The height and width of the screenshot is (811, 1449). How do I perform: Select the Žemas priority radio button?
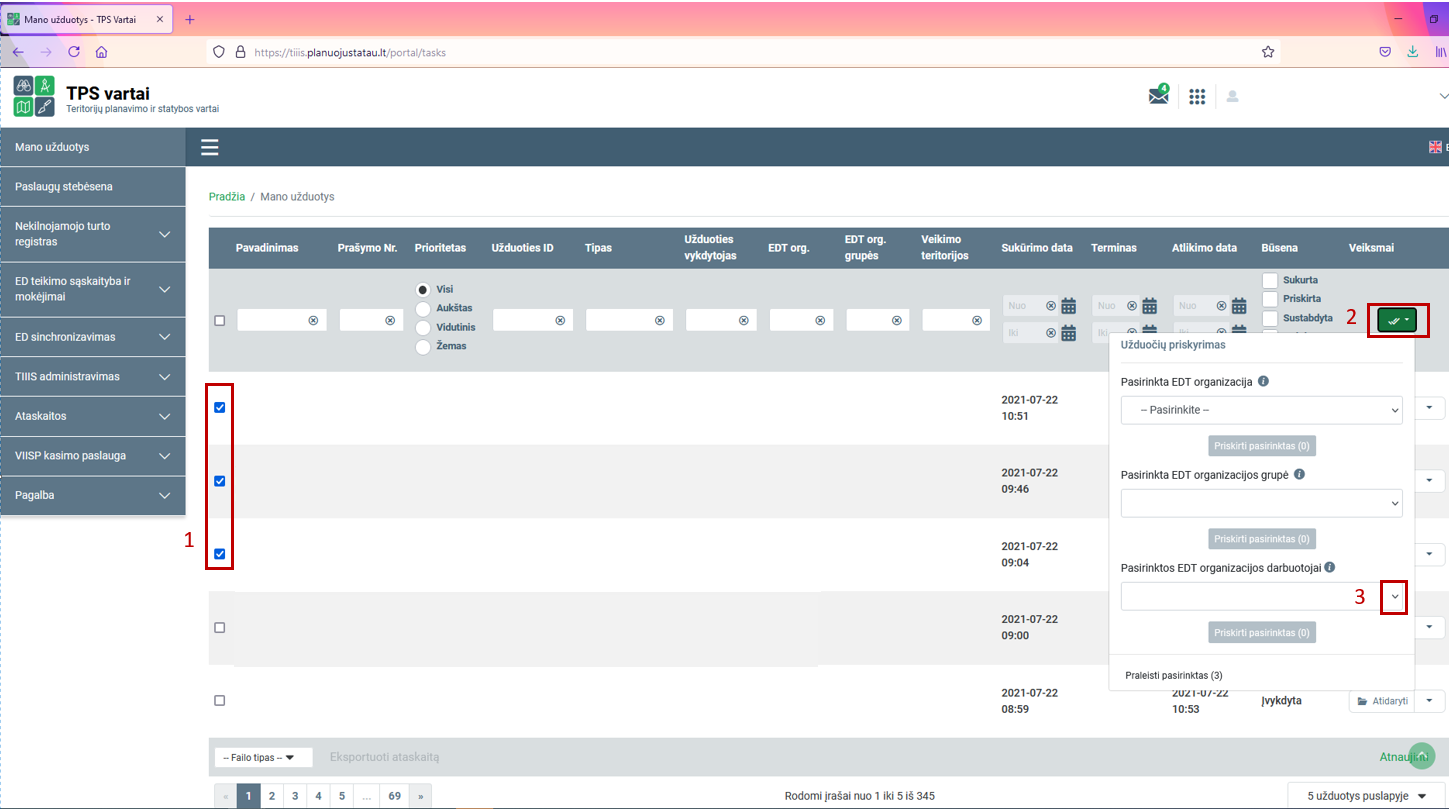click(423, 346)
